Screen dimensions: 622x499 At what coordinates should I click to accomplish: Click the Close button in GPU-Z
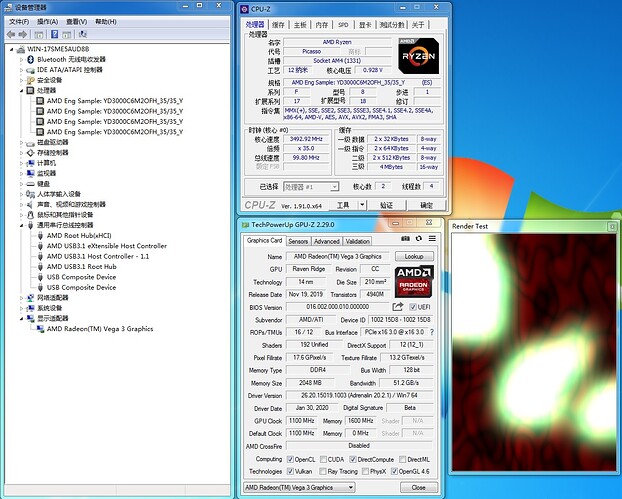(419, 487)
